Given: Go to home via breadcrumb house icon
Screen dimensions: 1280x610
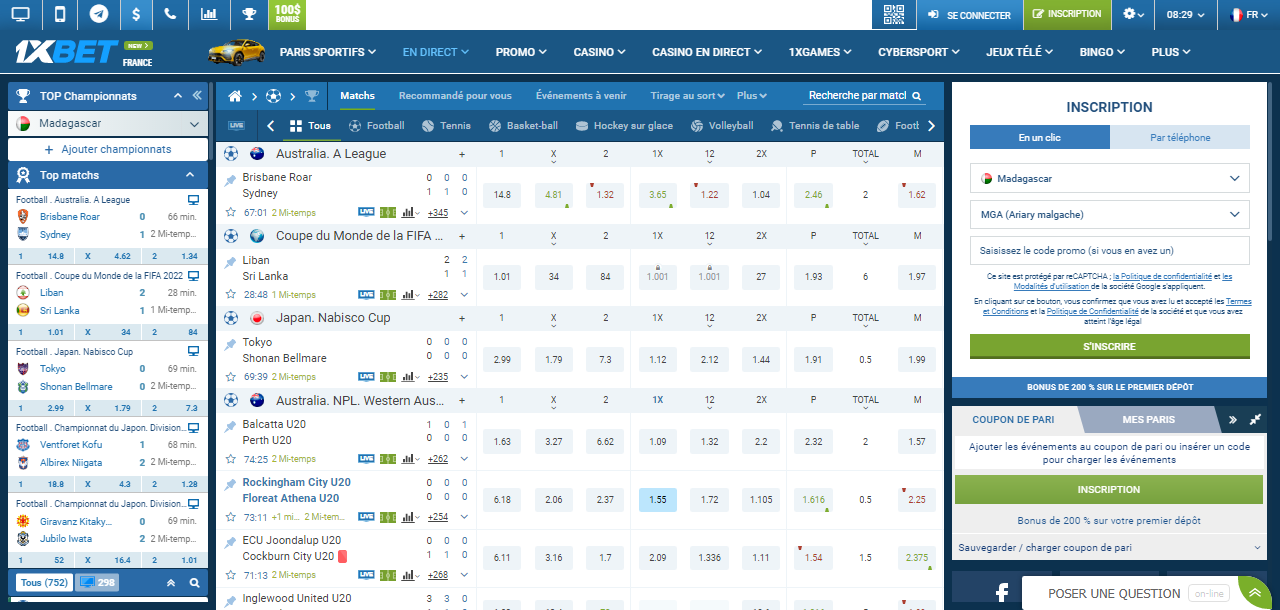Looking at the screenshot, I should pyautogui.click(x=236, y=96).
